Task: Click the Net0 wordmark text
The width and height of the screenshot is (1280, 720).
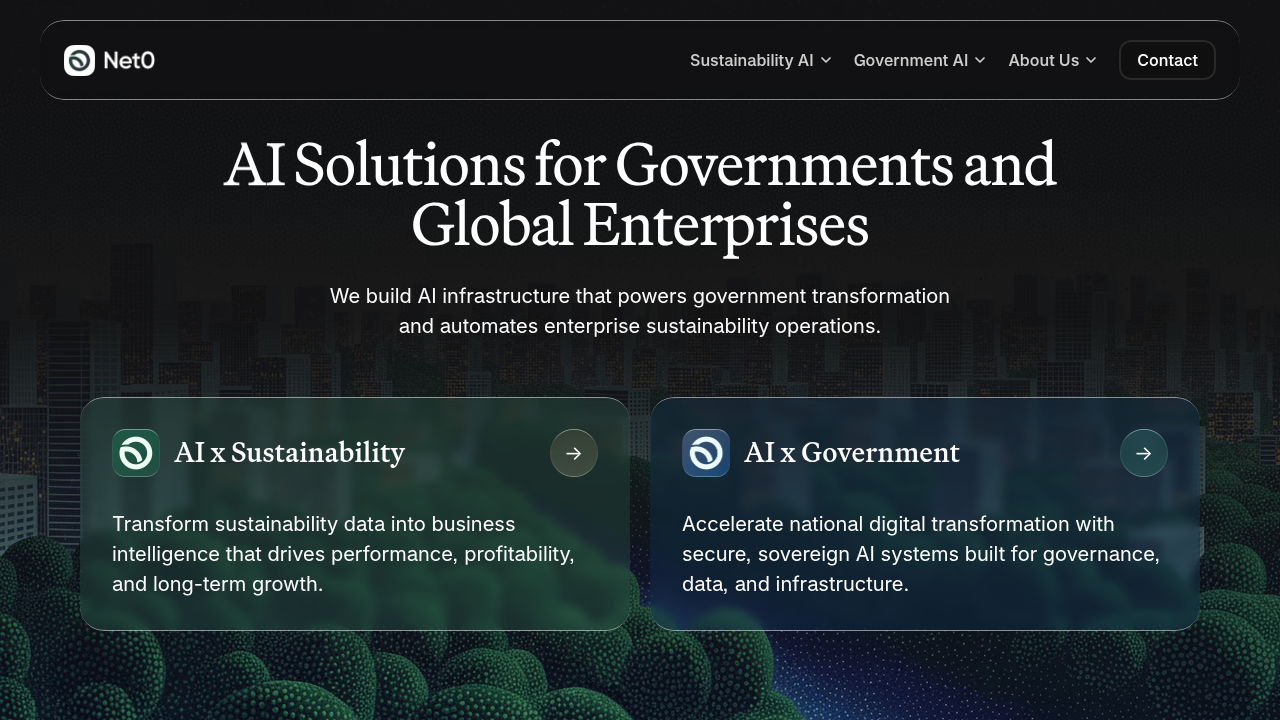Action: tap(129, 60)
